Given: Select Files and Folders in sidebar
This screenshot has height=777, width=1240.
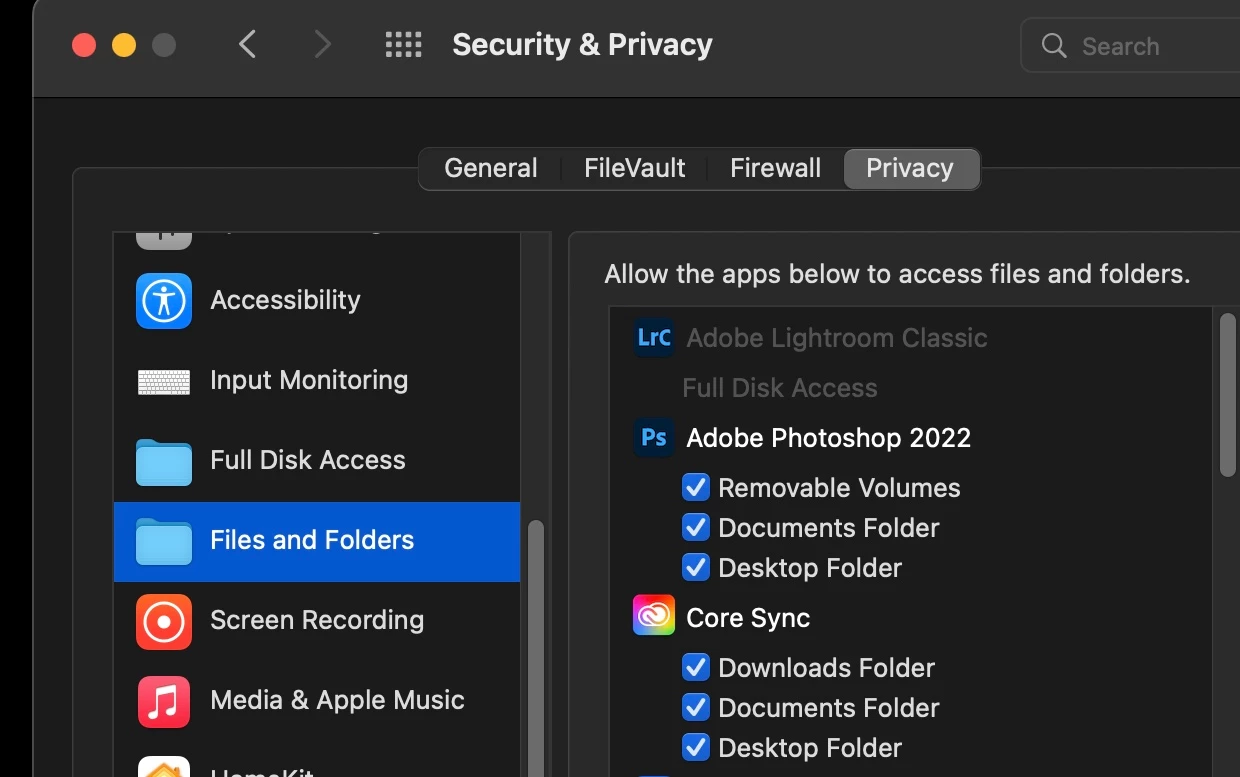Looking at the screenshot, I should click(312, 541).
